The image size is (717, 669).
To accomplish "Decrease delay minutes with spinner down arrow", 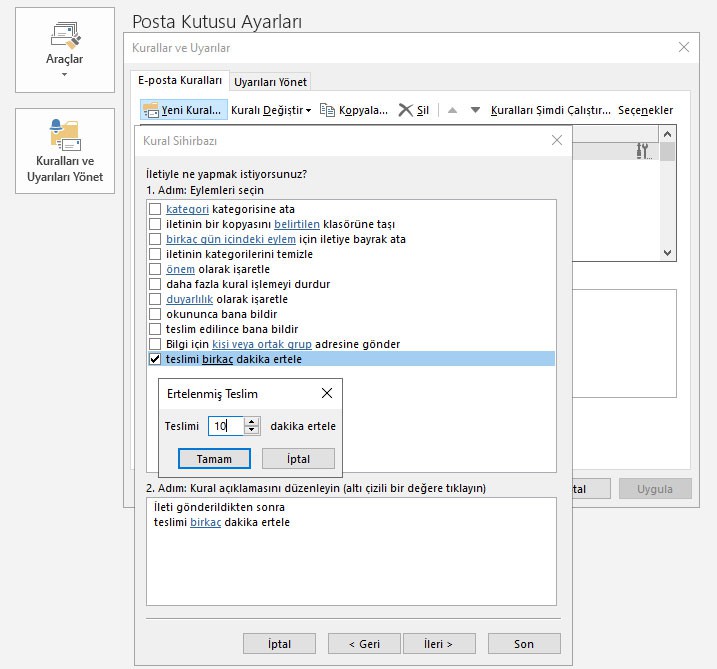I will pyautogui.click(x=252, y=431).
